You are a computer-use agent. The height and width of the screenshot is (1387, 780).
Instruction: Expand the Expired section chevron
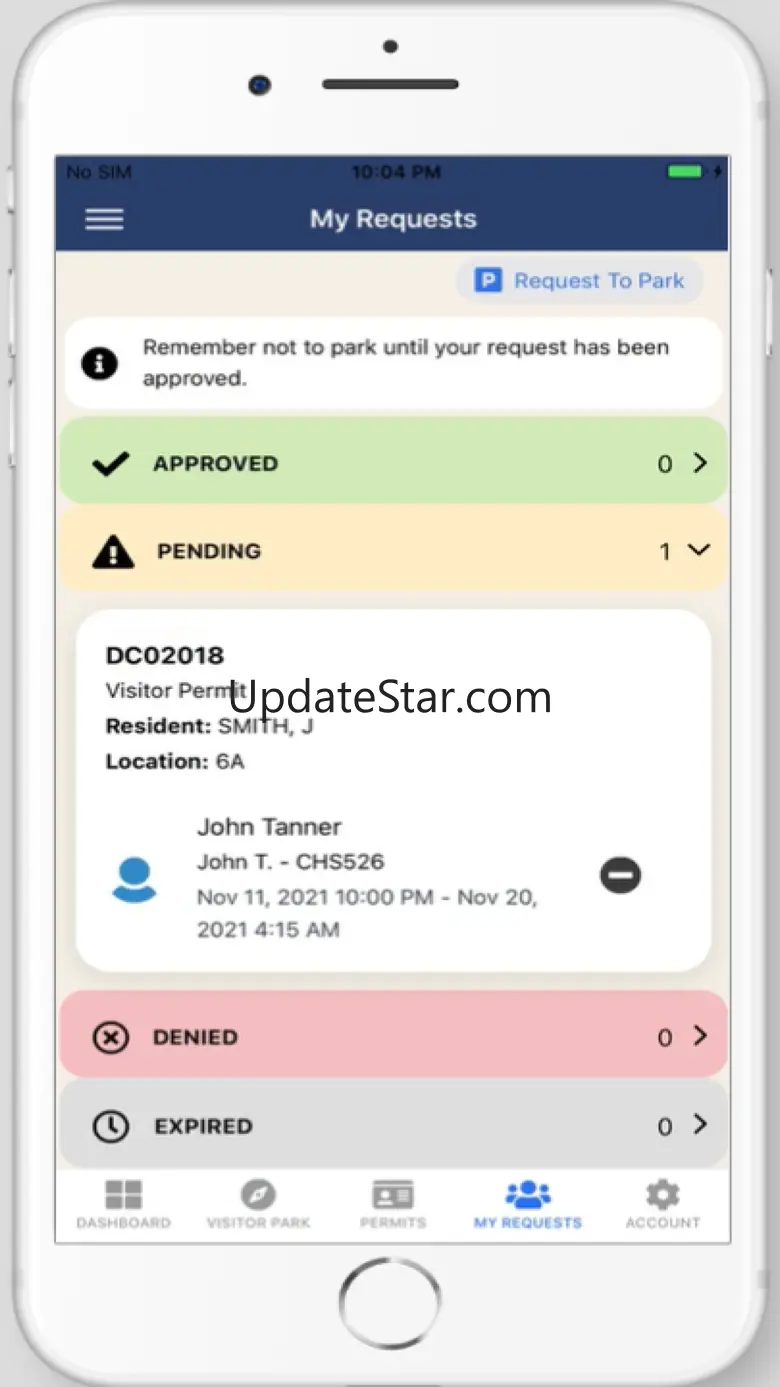click(700, 1124)
